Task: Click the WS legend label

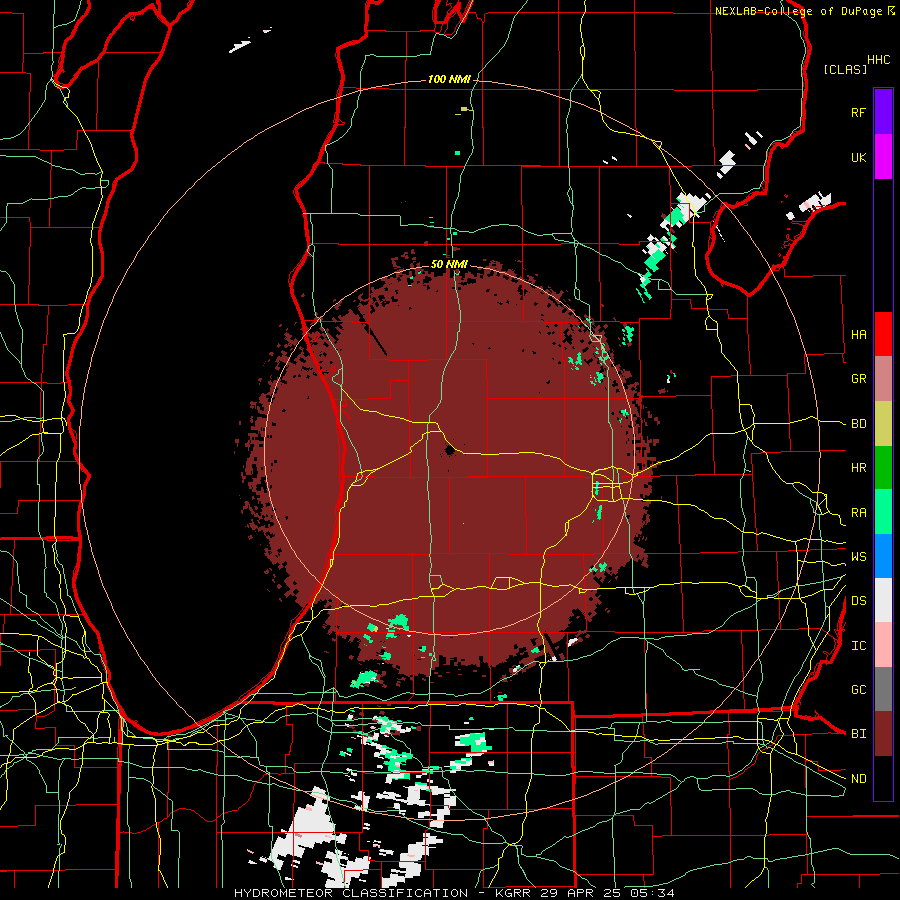Action: click(858, 556)
